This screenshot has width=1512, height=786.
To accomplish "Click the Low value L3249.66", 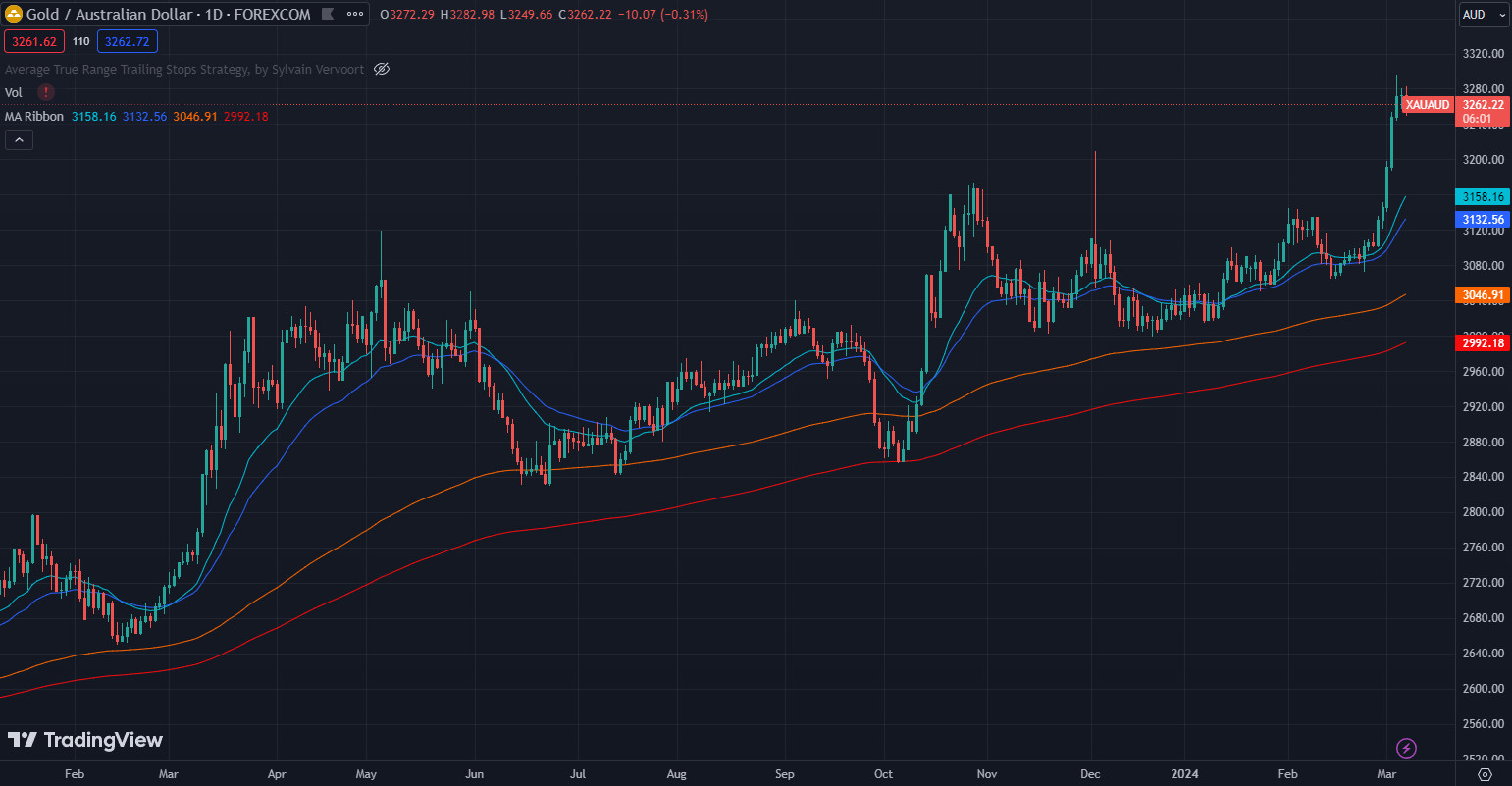I will pos(525,15).
